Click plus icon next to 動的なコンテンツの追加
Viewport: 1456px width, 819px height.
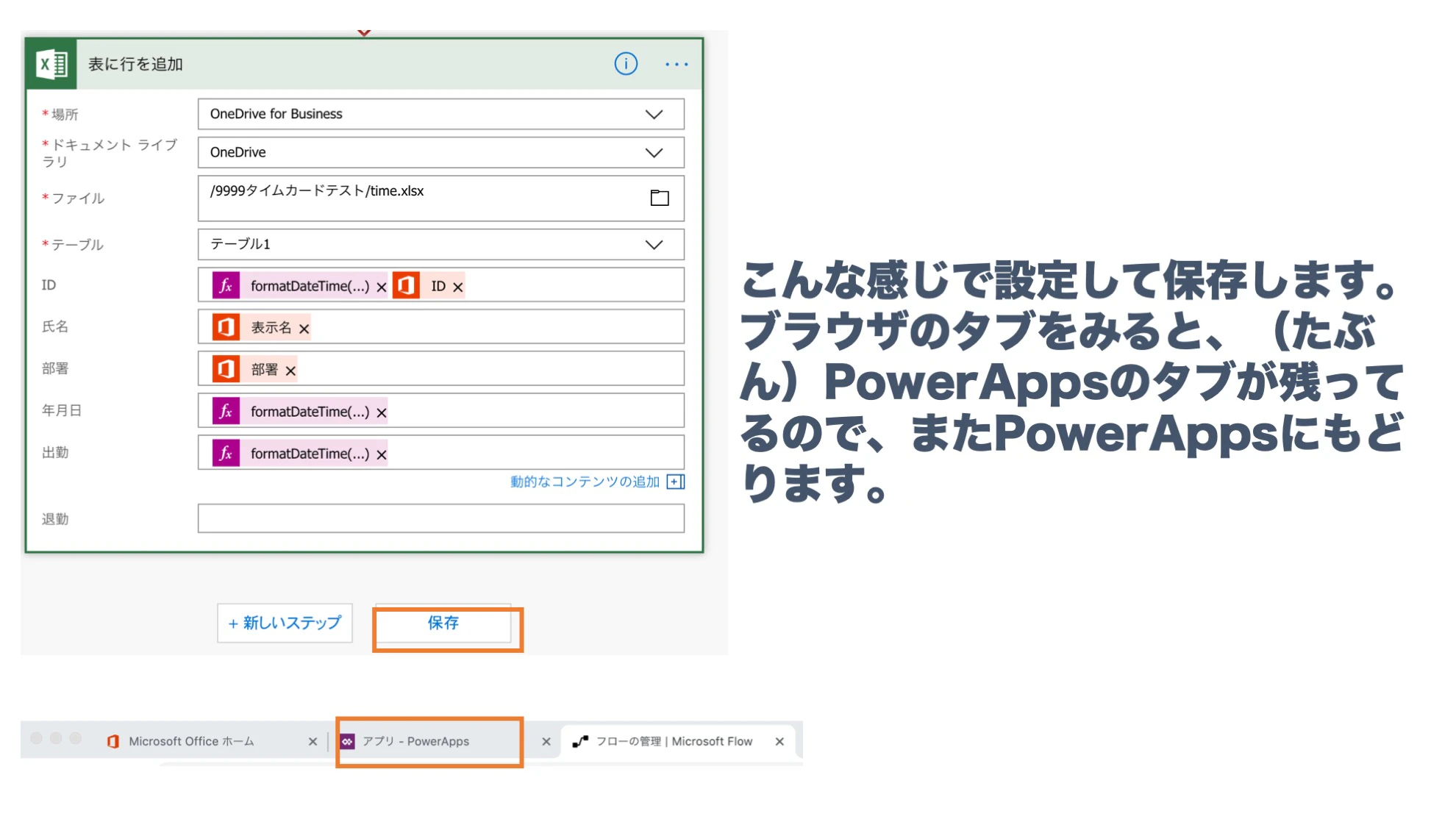click(675, 482)
